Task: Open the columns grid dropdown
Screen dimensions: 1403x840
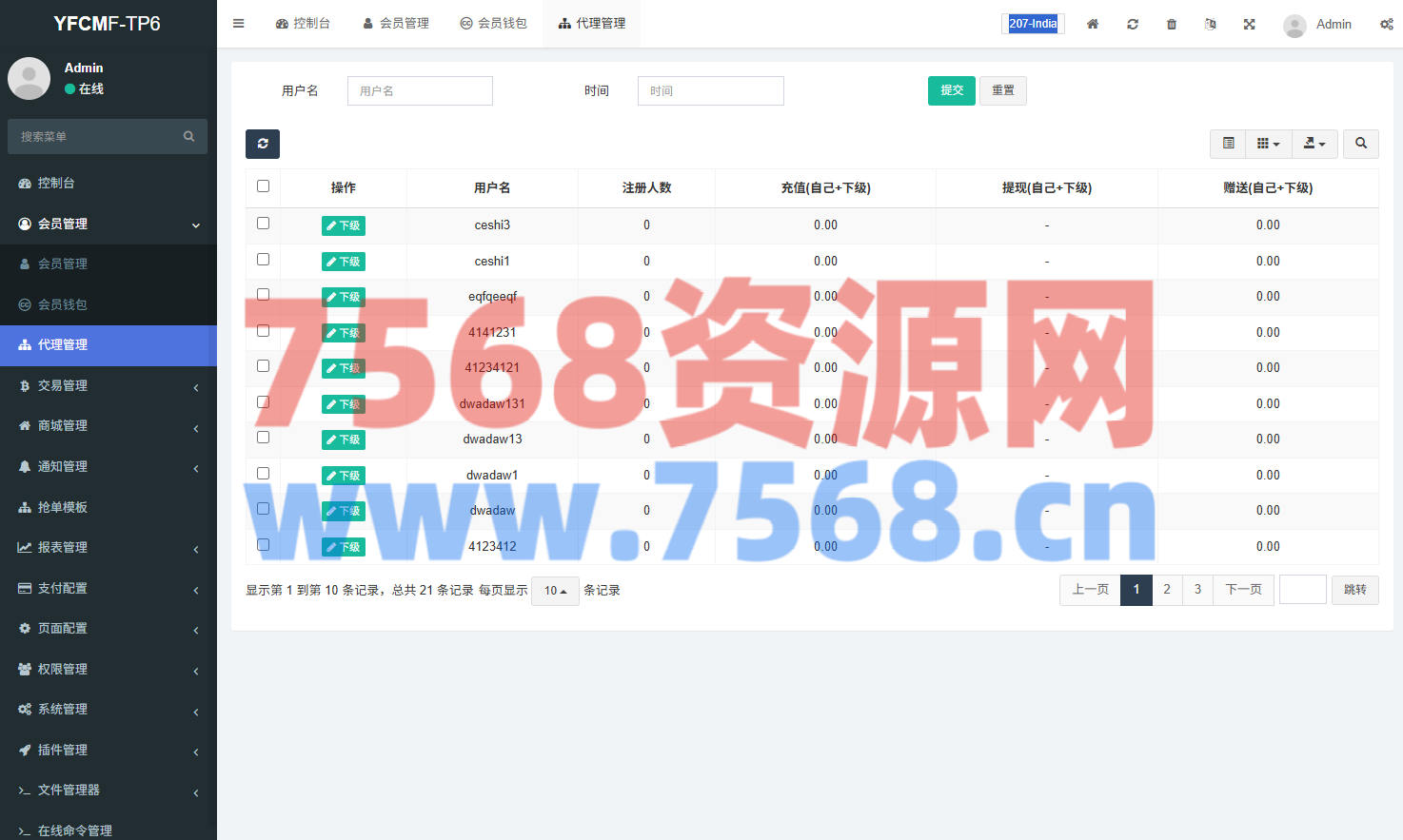Action: click(1268, 144)
